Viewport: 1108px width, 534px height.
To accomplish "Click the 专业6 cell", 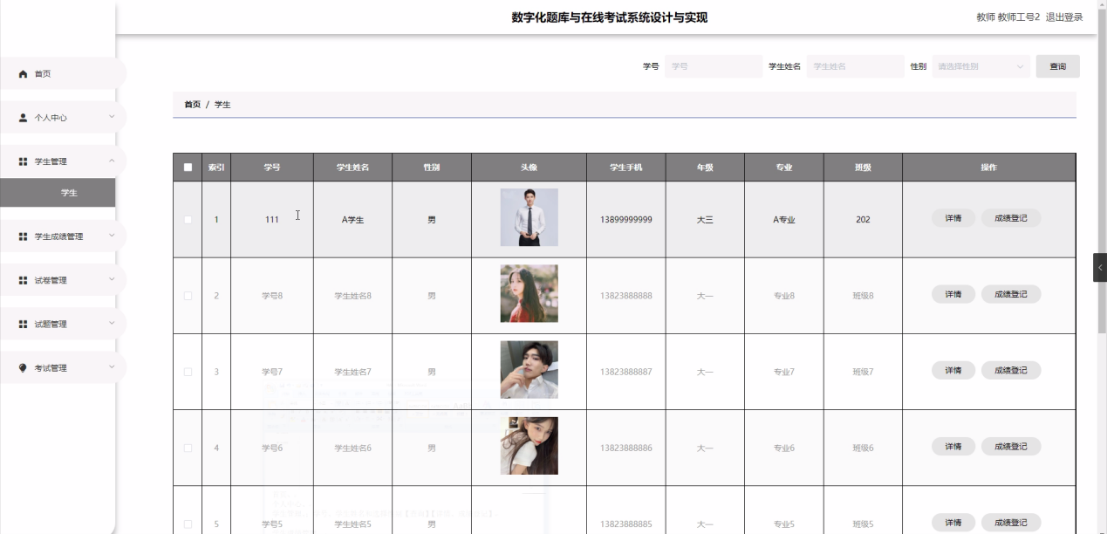I will coord(784,448).
